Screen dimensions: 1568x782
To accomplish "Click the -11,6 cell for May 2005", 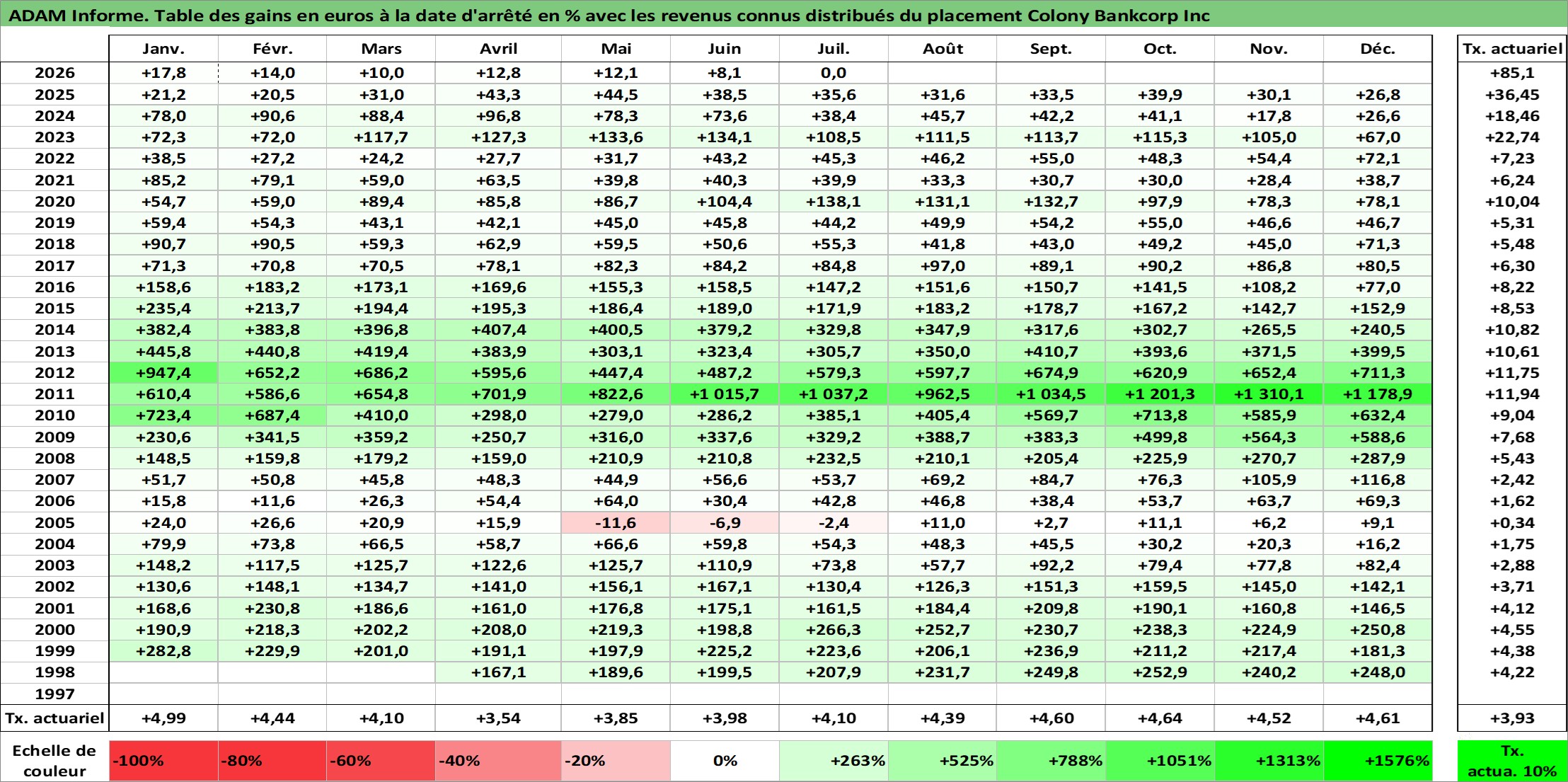I will tap(616, 523).
